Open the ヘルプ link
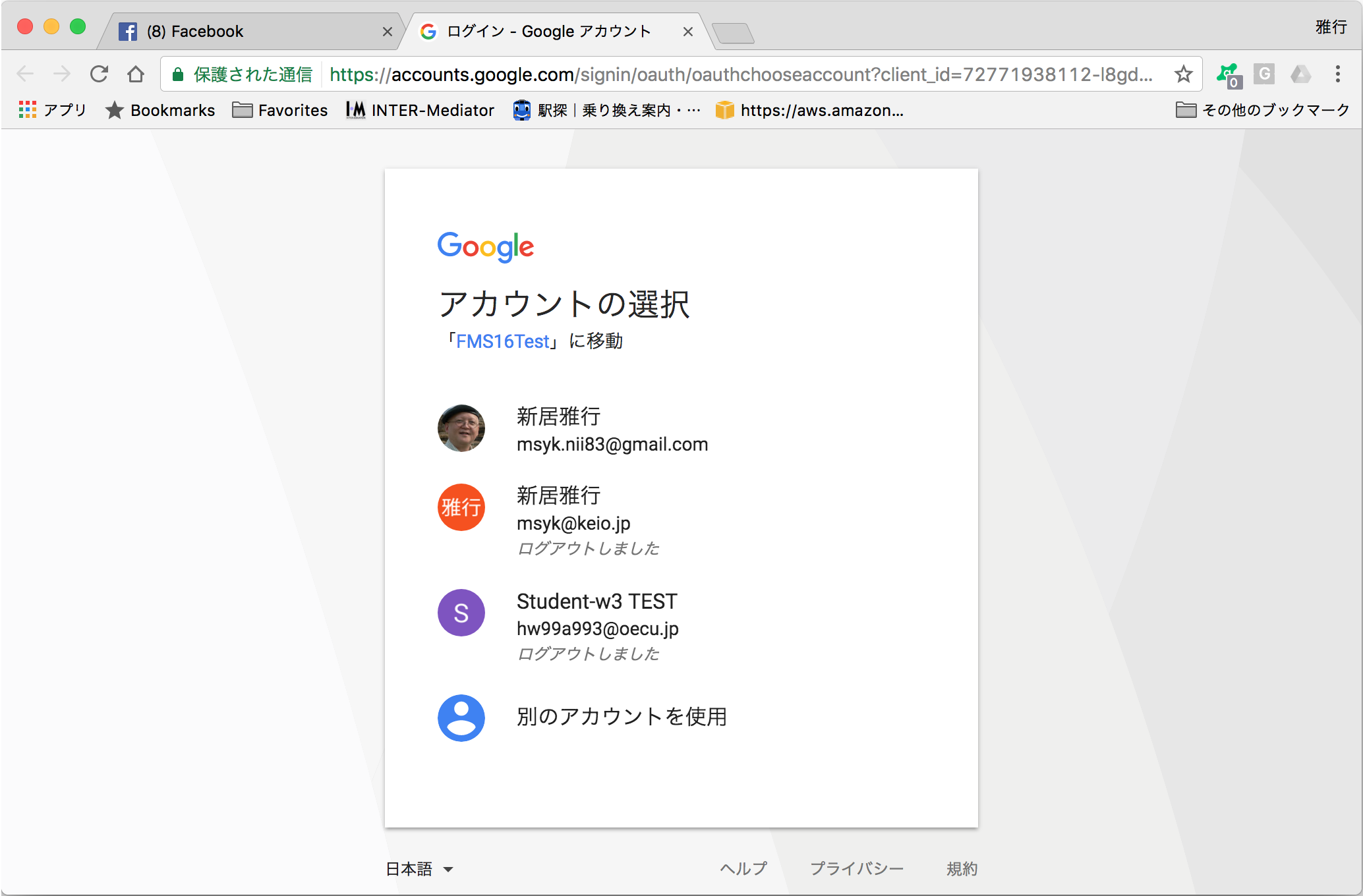The height and width of the screenshot is (896, 1363). click(x=743, y=869)
